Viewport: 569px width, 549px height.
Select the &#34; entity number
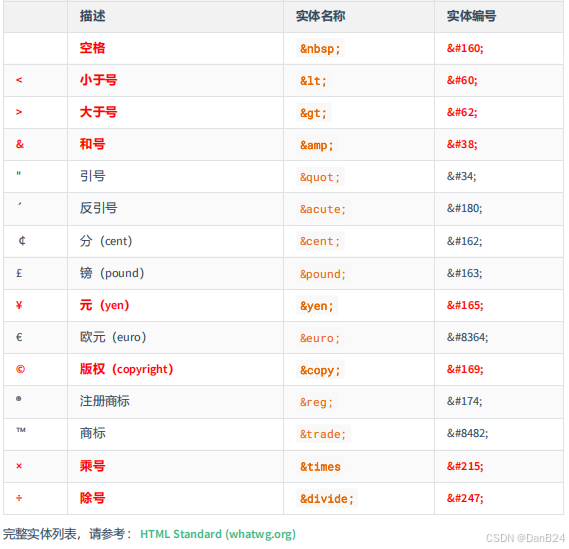click(x=461, y=176)
